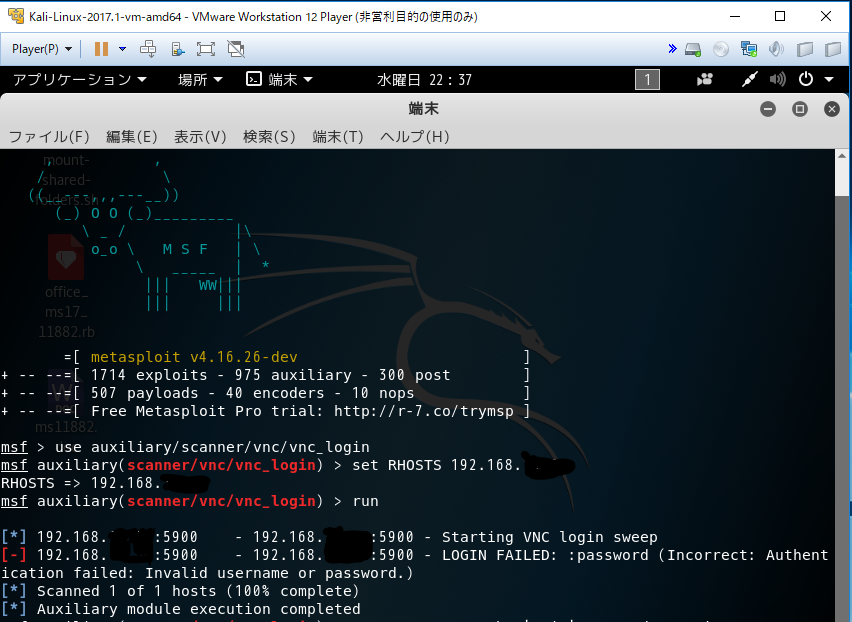Open the ファイル(F) menu
The image size is (852, 622).
49,136
